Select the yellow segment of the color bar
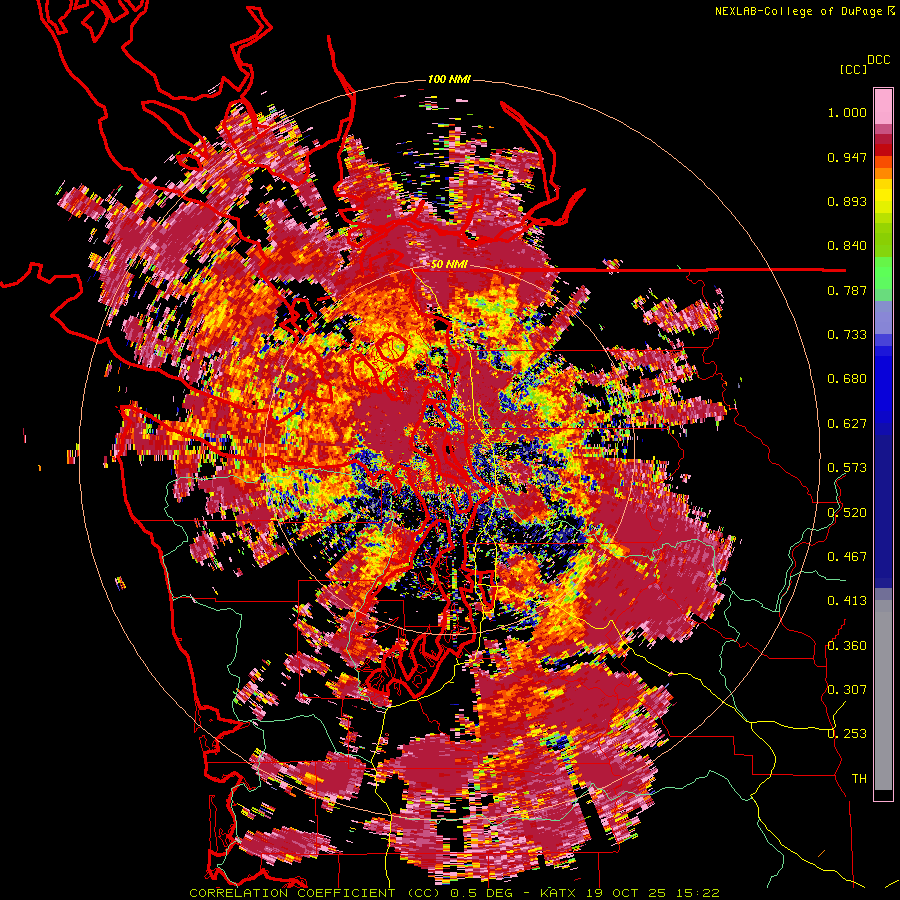This screenshot has height=900, width=900. coord(883,197)
